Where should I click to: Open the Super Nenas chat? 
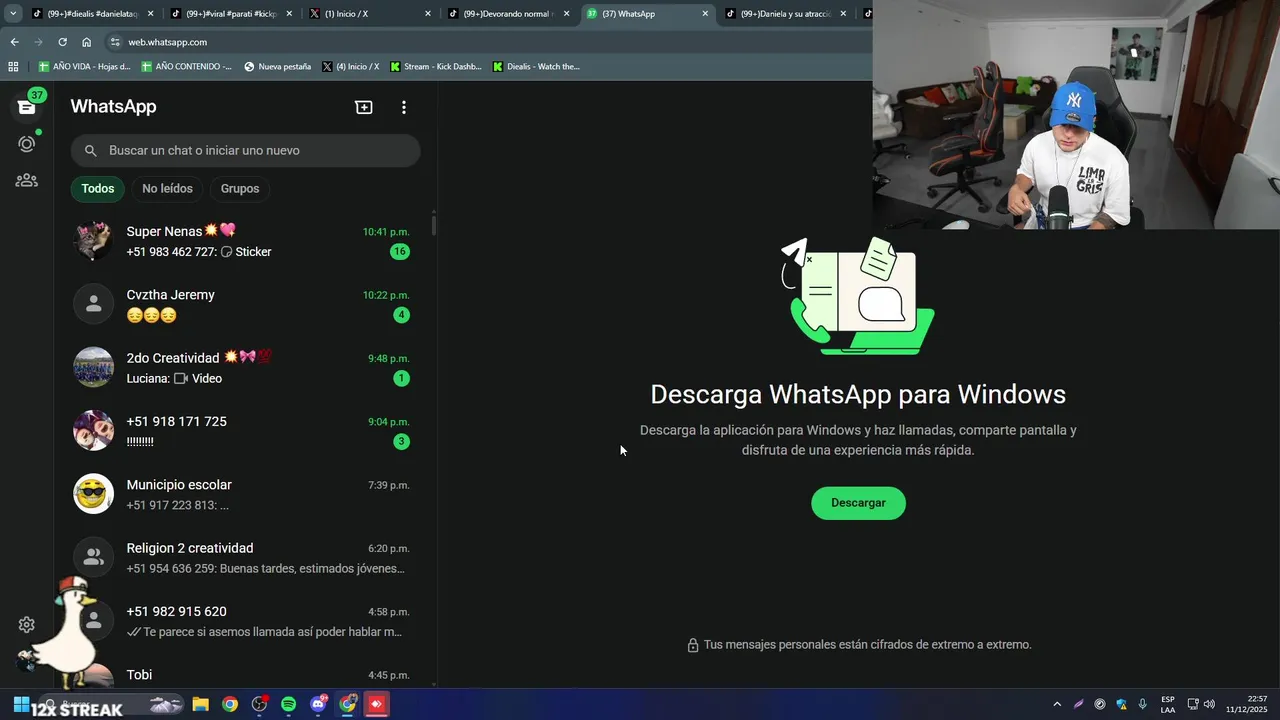pyautogui.click(x=245, y=241)
